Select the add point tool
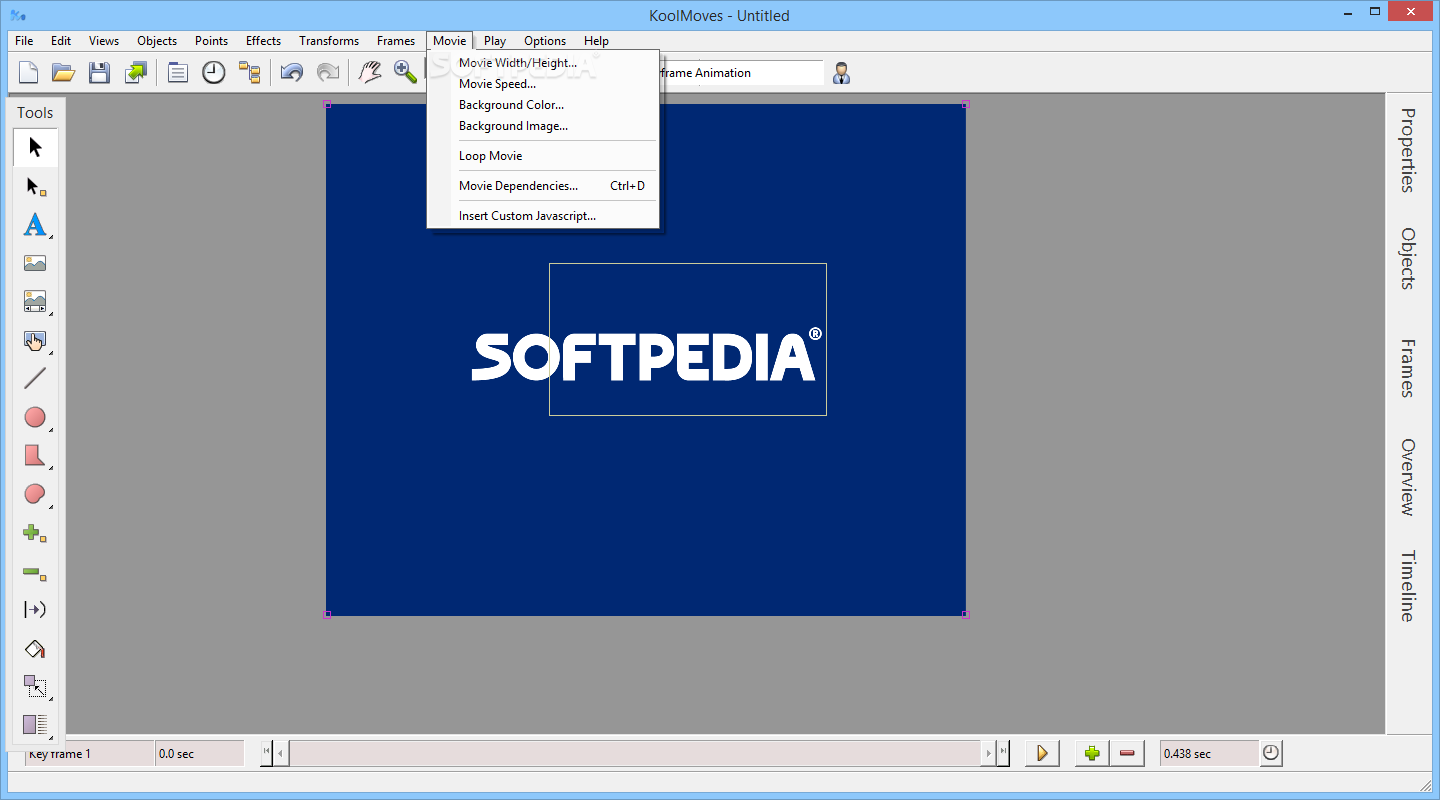Image resolution: width=1440 pixels, height=800 pixels. (x=35, y=533)
